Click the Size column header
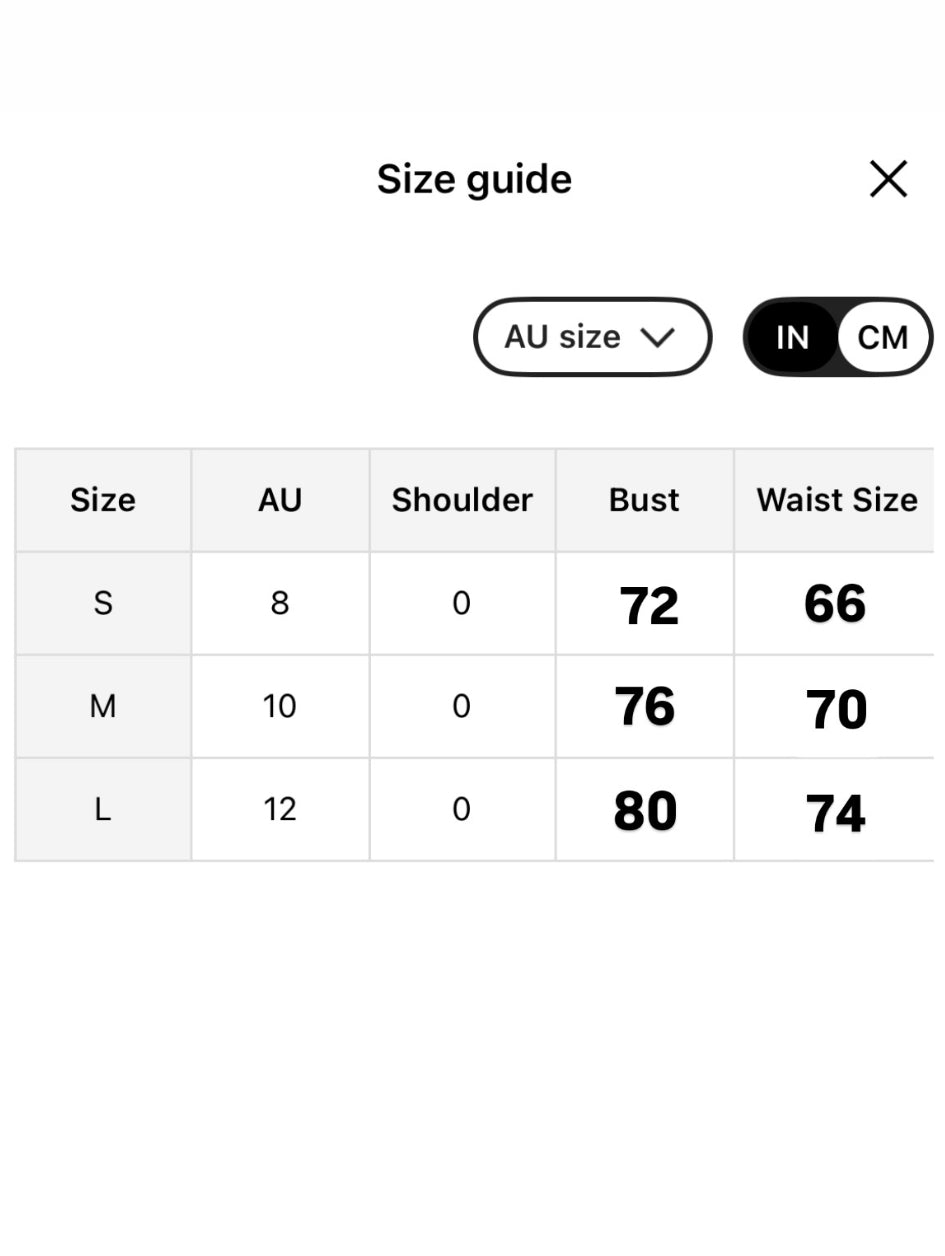This screenshot has height=1256, width=945. coord(103,500)
